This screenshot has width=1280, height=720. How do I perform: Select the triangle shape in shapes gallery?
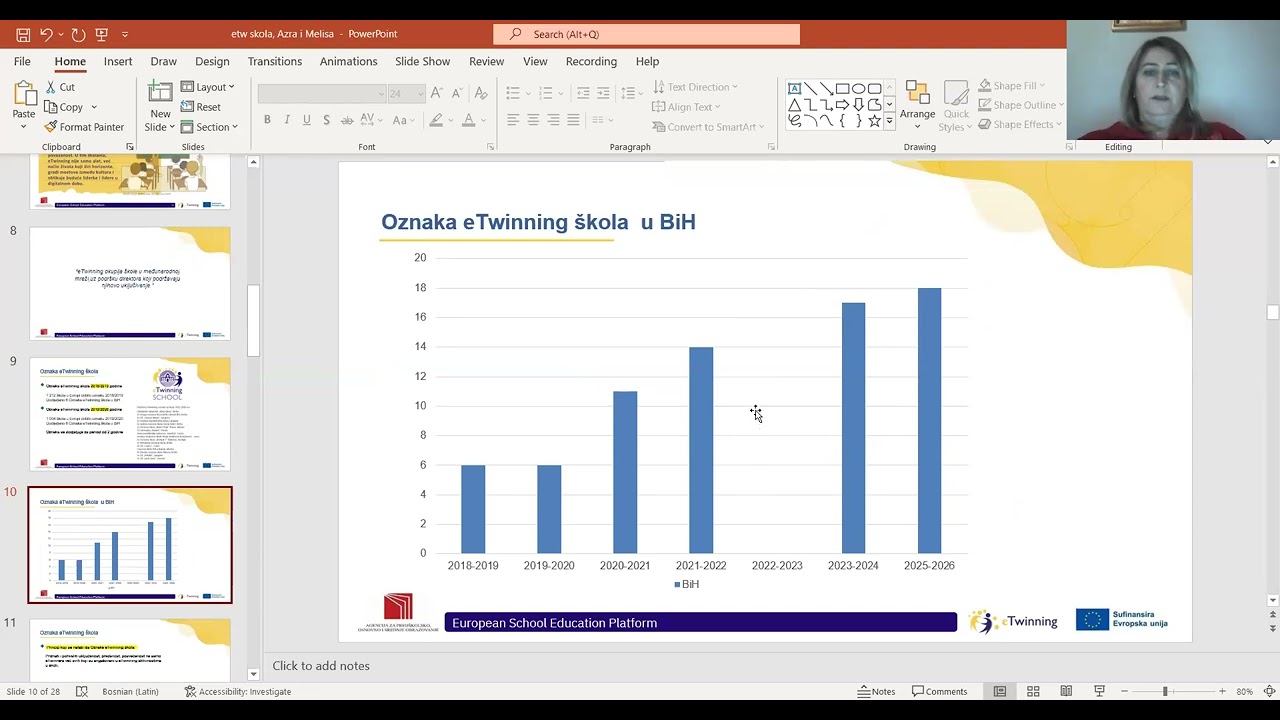[795, 104]
